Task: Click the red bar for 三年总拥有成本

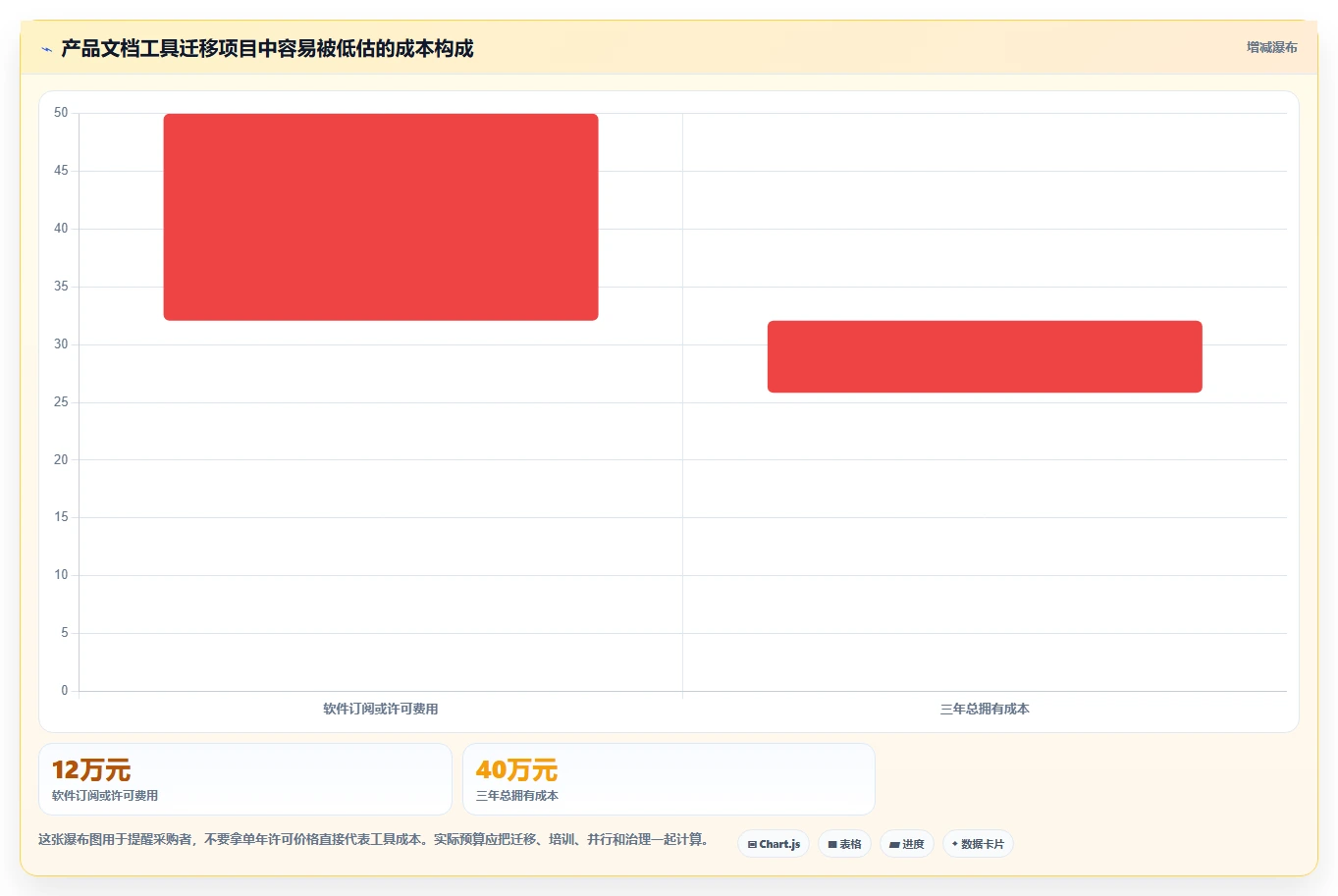Action: (985, 356)
